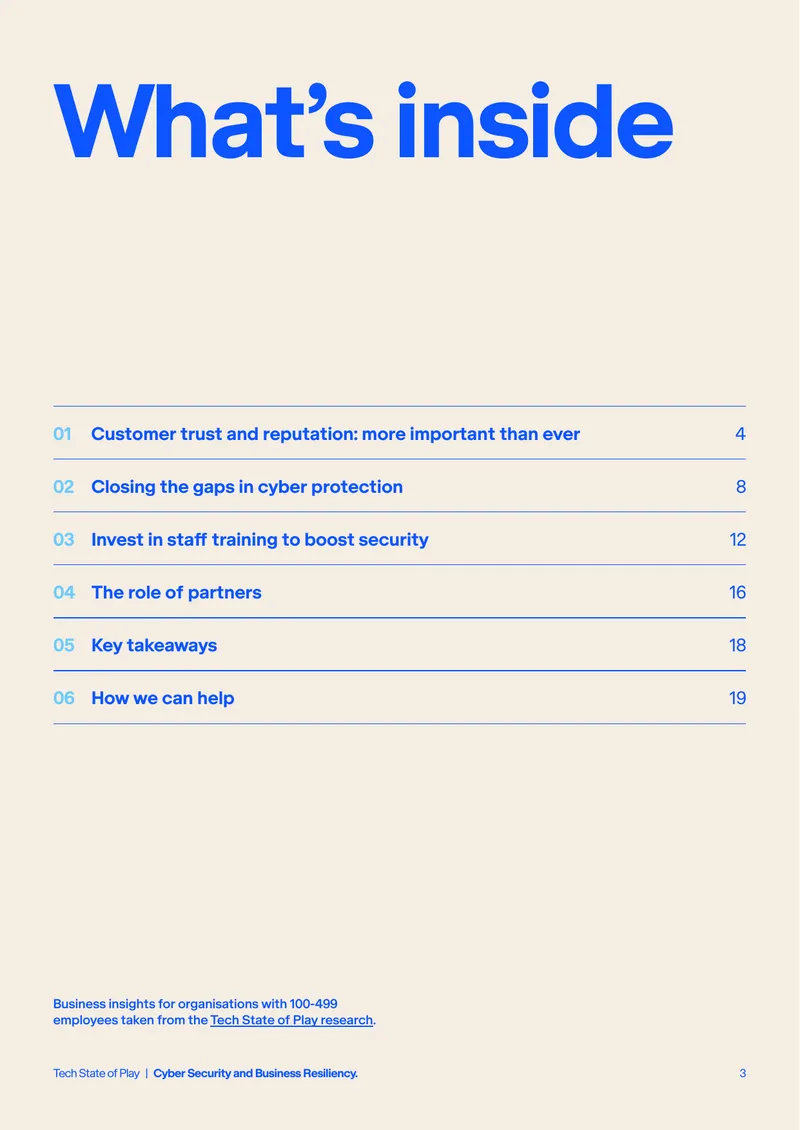Click section number 04

(63, 592)
